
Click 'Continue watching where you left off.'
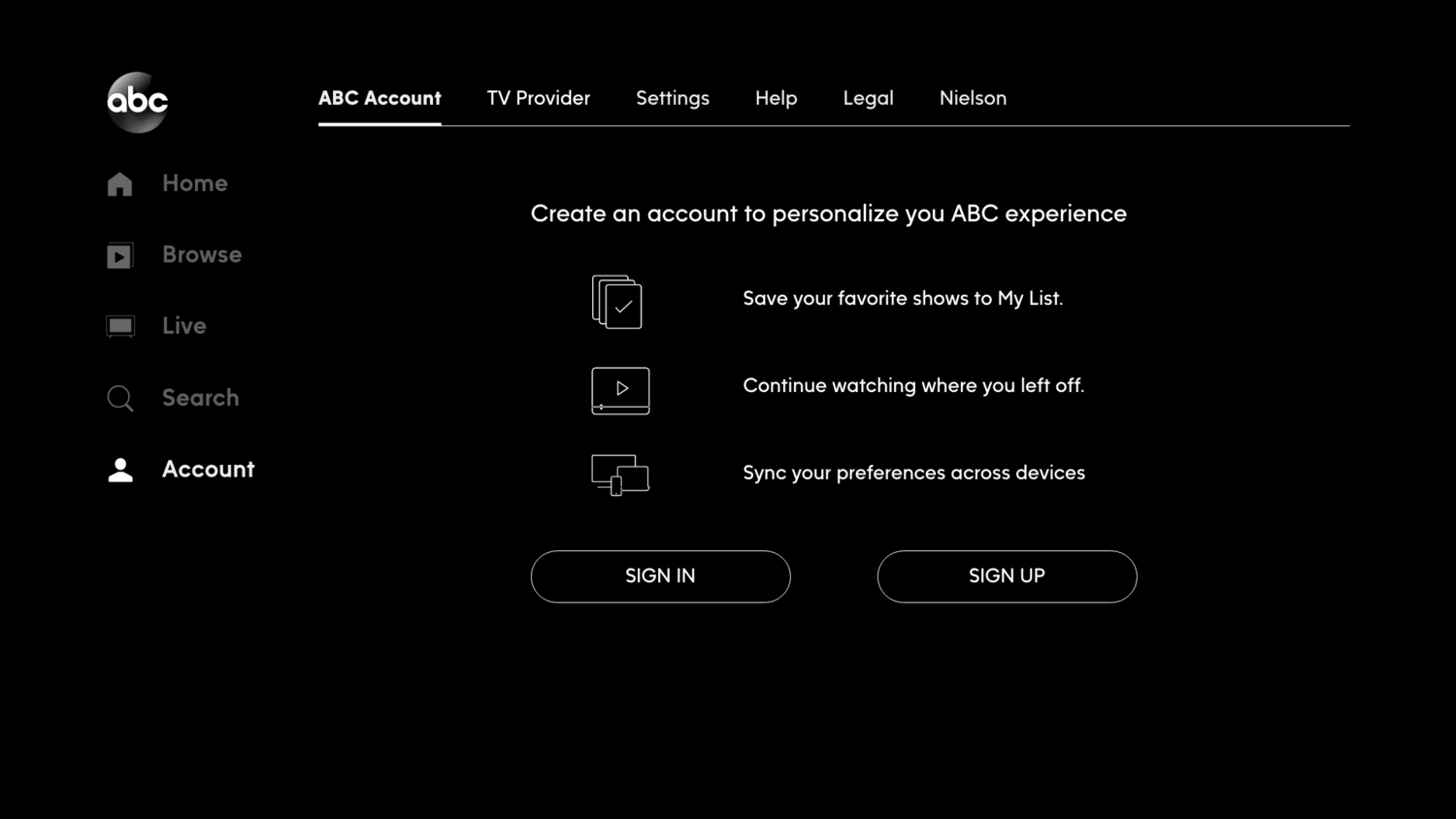[913, 386]
